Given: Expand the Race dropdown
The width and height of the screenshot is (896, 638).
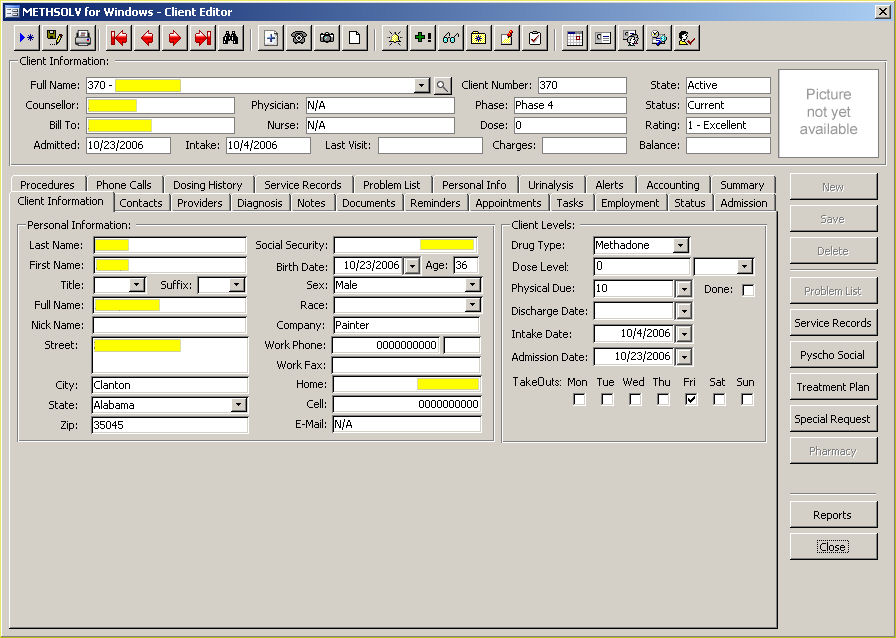Looking at the screenshot, I should tap(472, 305).
